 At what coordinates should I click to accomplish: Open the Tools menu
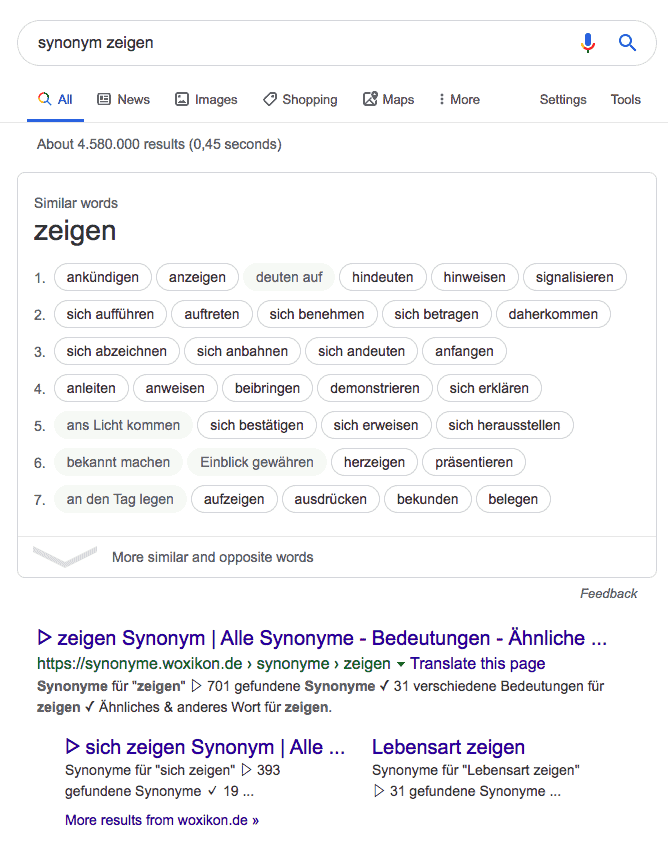pyautogui.click(x=625, y=99)
